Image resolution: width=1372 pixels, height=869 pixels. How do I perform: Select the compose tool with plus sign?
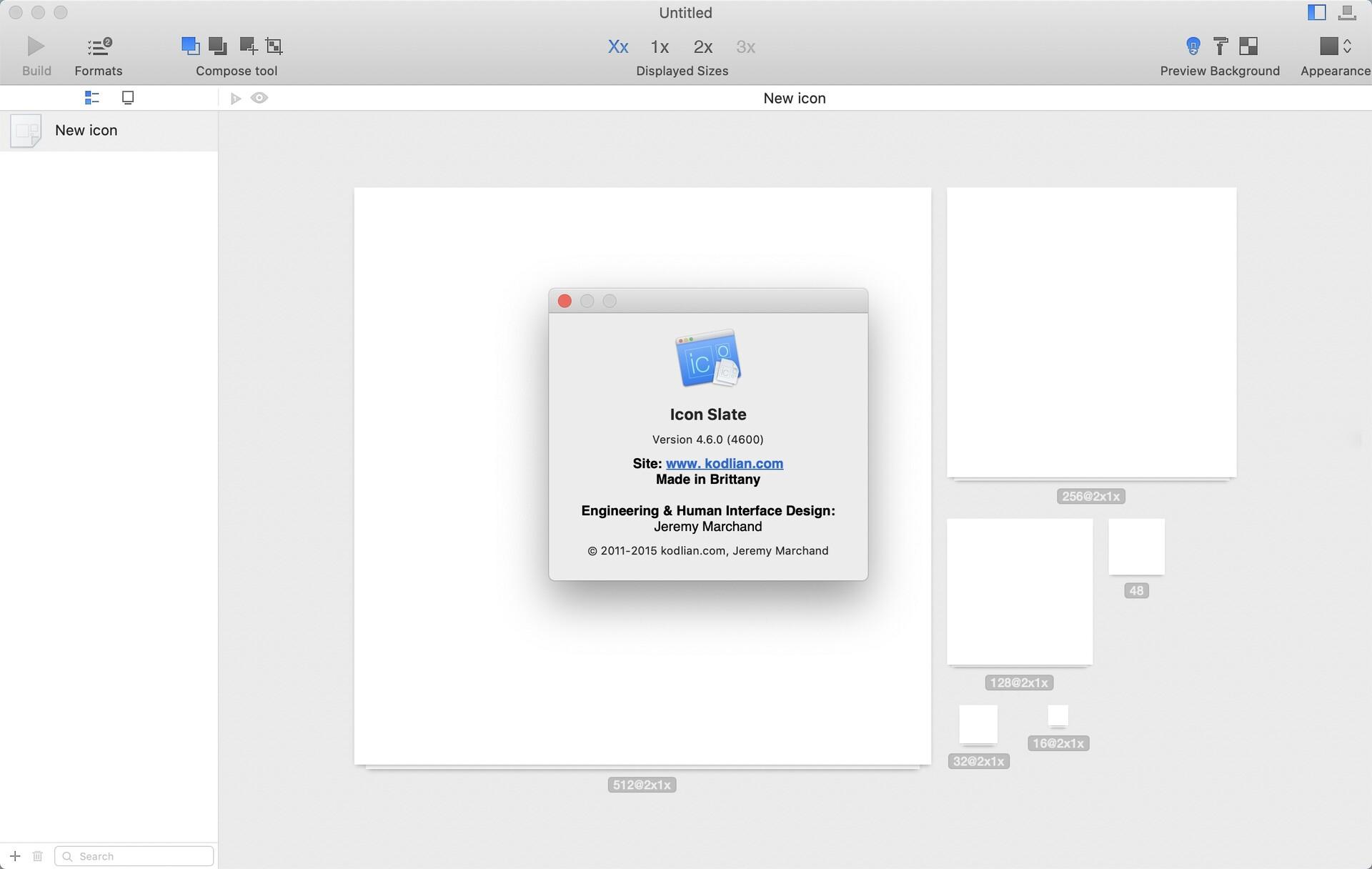[x=247, y=46]
